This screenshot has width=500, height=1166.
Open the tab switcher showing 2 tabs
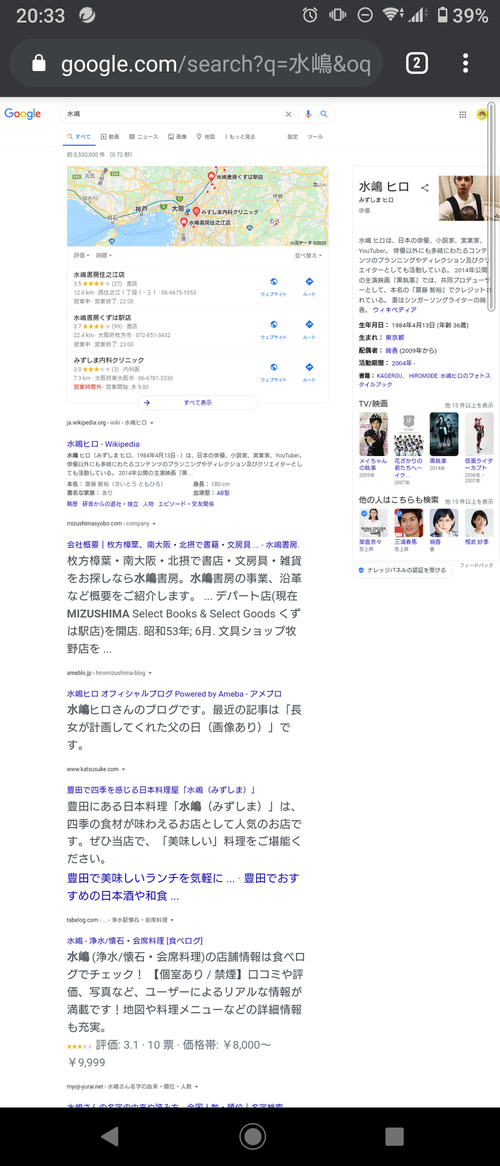point(417,63)
